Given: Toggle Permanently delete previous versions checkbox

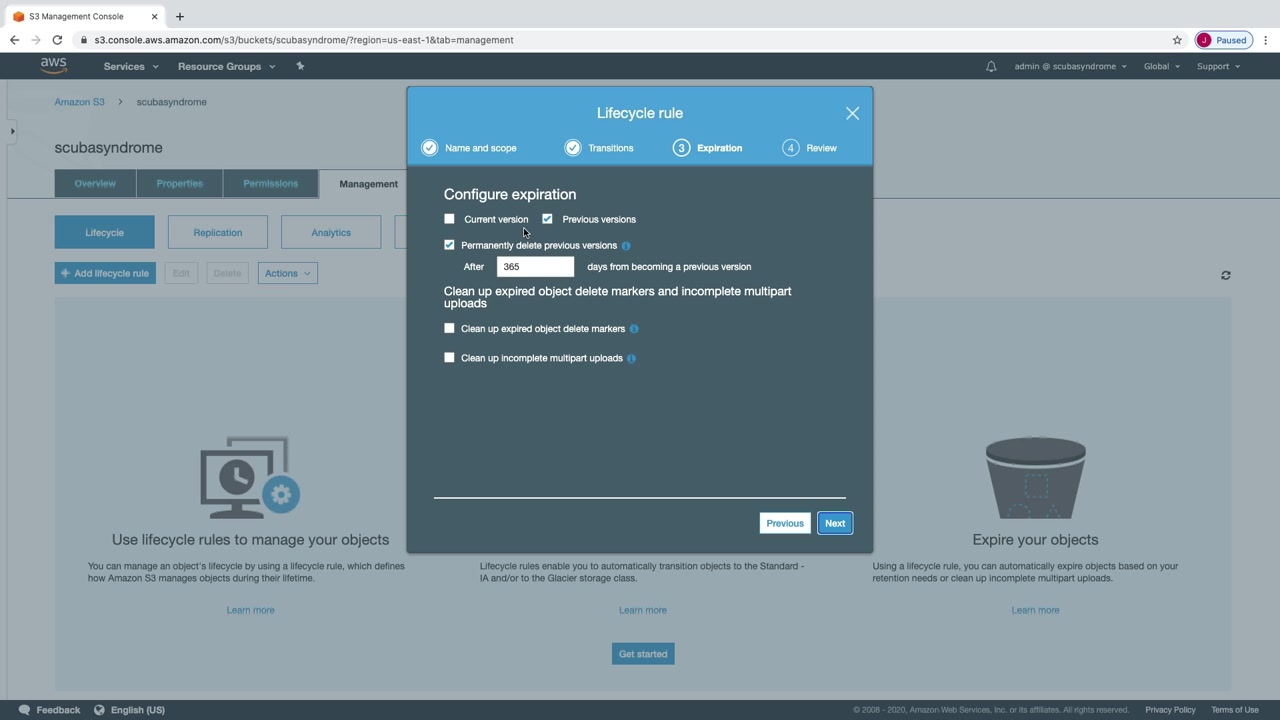Looking at the screenshot, I should click(x=449, y=245).
